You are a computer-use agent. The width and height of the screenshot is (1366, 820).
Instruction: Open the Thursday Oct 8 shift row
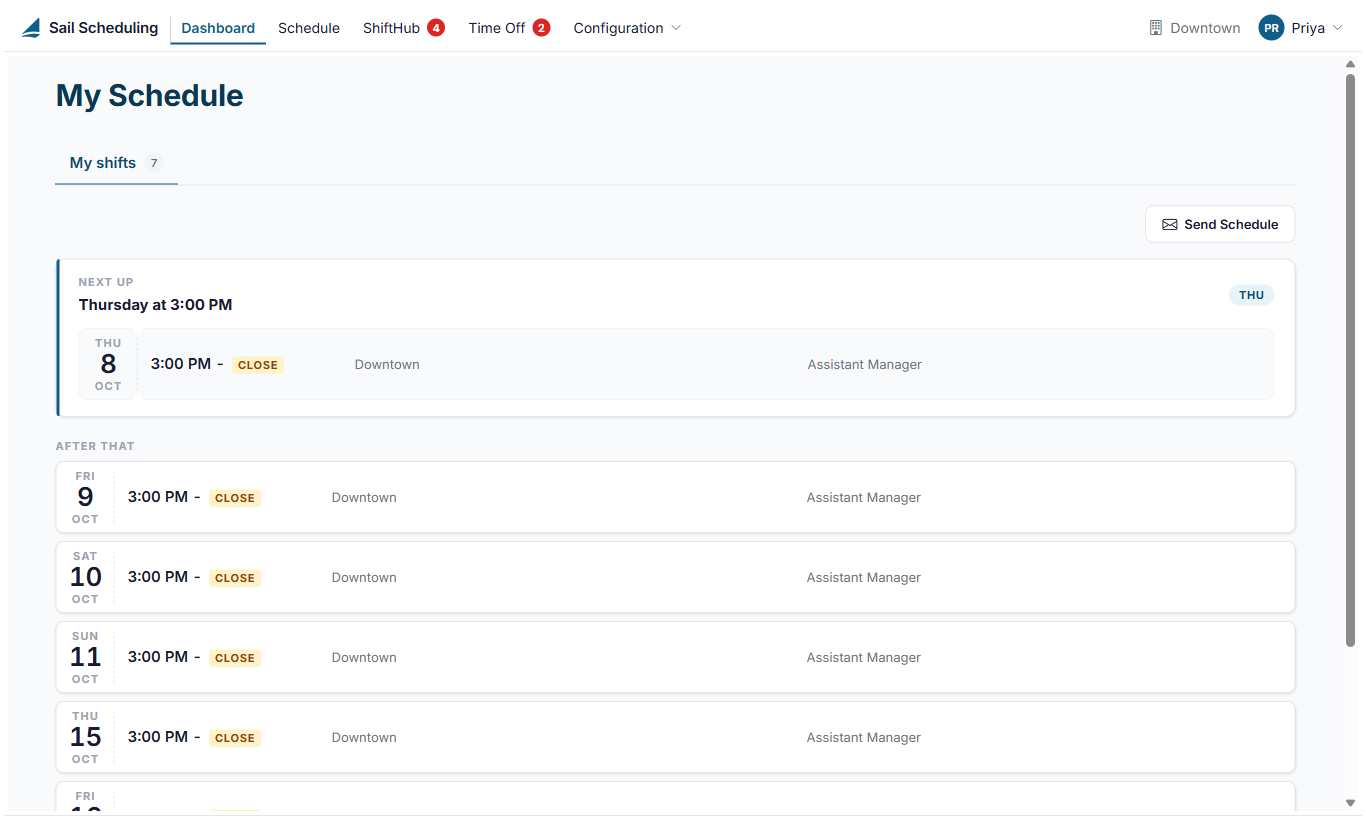676,364
